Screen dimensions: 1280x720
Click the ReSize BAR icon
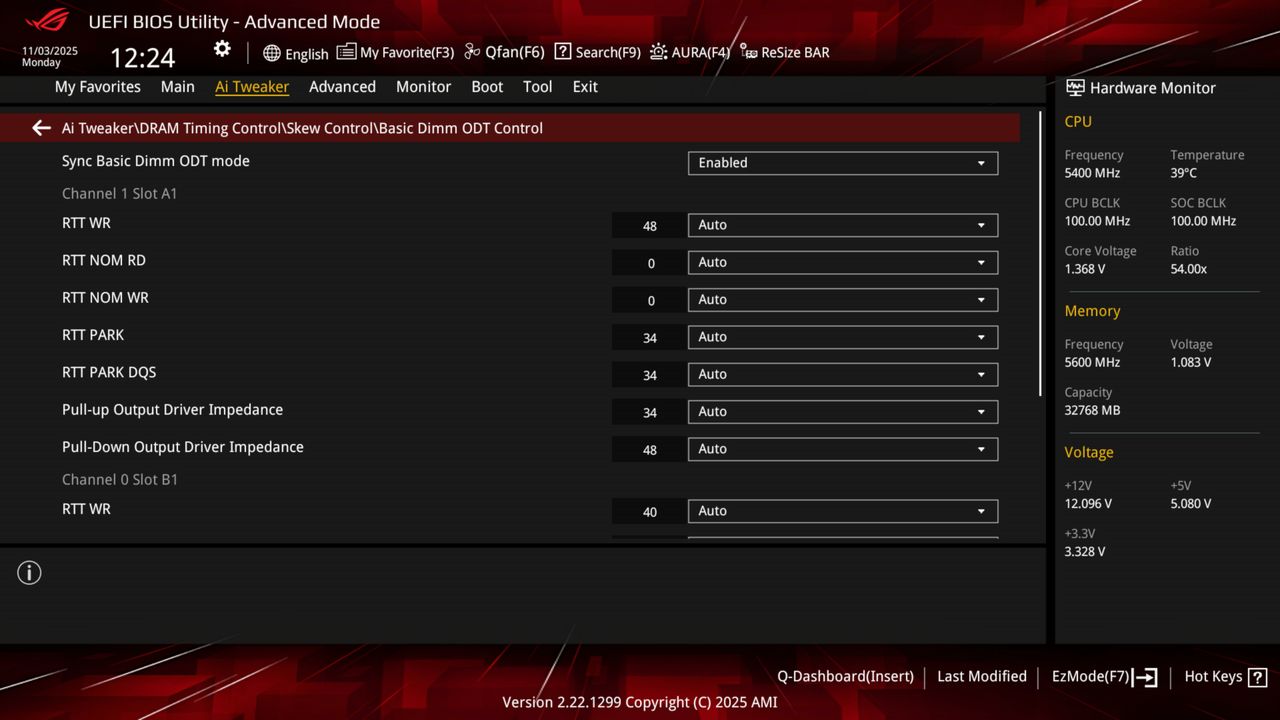coord(785,52)
